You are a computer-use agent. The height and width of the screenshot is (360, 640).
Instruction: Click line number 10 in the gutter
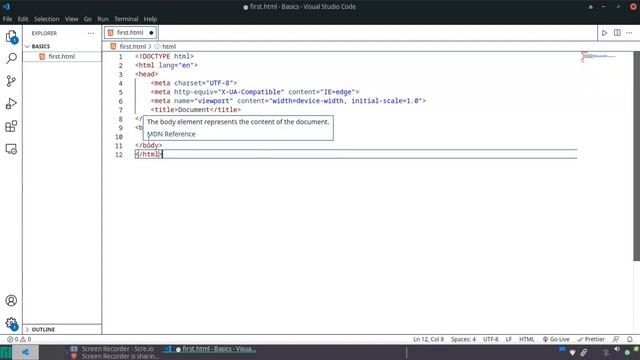(x=119, y=137)
